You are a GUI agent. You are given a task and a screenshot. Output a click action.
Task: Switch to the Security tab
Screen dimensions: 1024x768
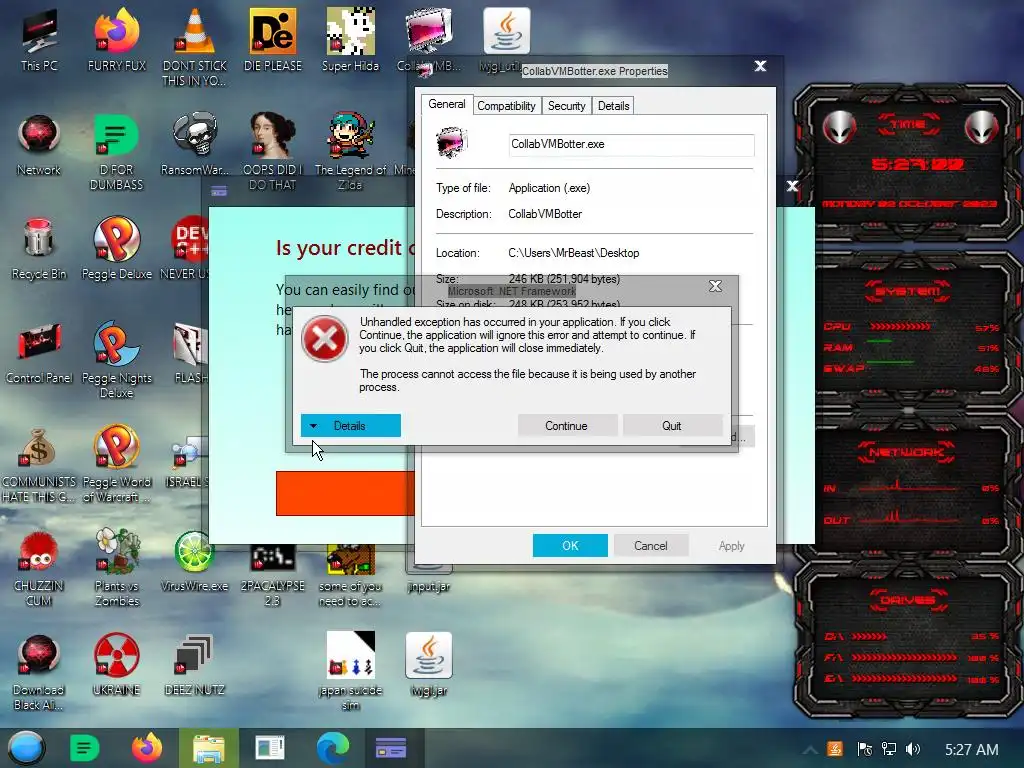click(x=566, y=106)
